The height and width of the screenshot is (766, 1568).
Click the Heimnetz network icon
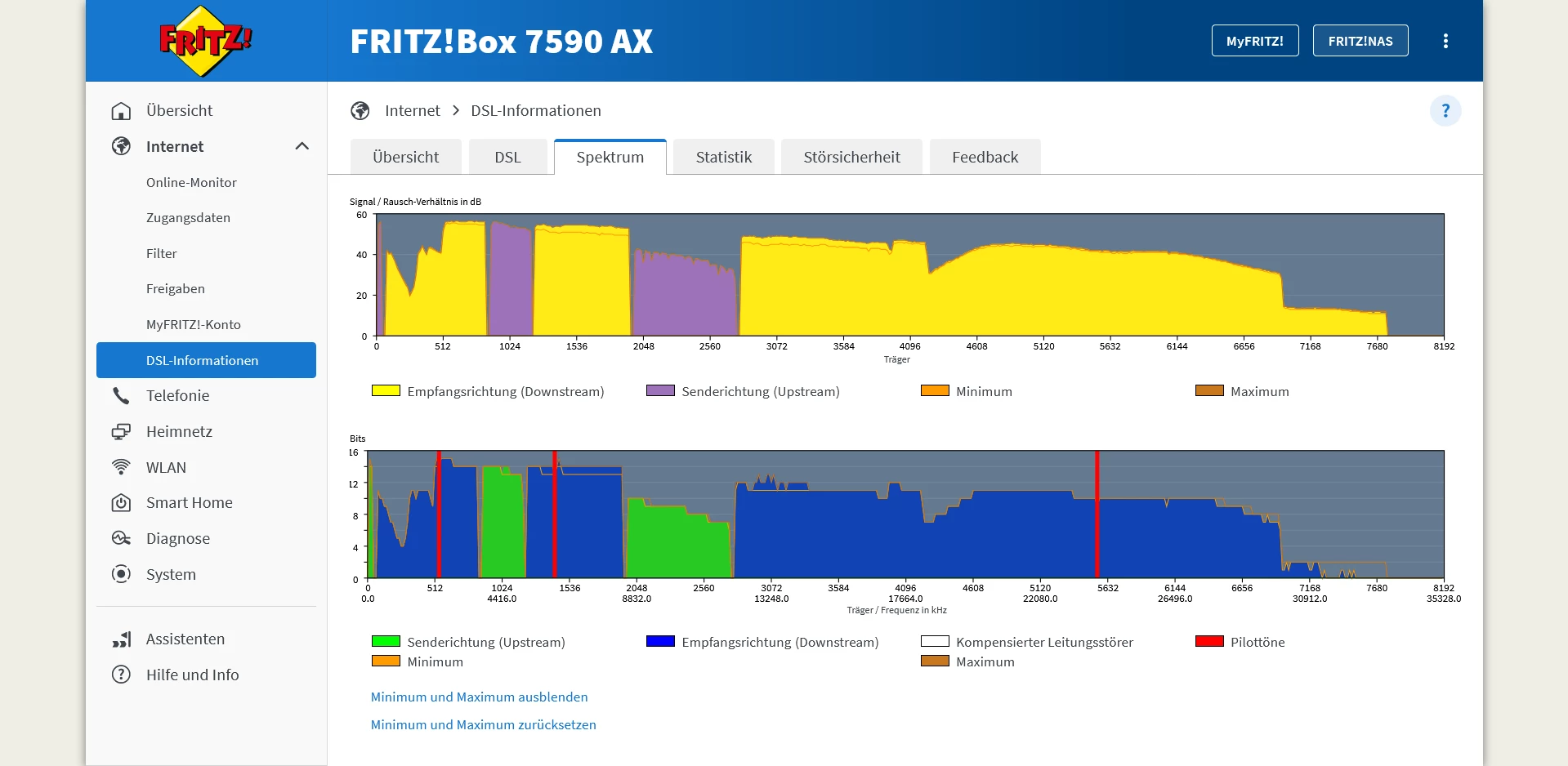tap(121, 431)
